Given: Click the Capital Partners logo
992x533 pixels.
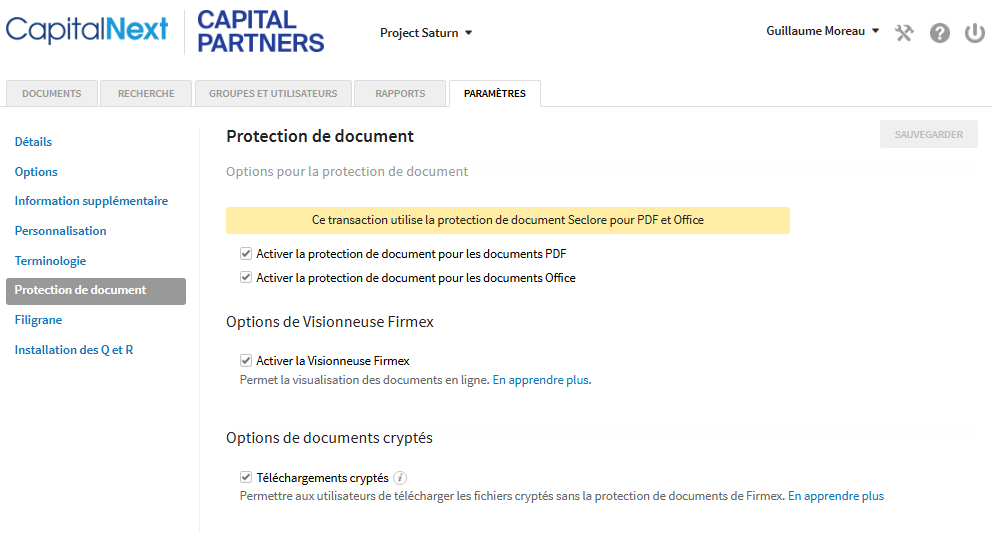Looking at the screenshot, I should click(261, 31).
